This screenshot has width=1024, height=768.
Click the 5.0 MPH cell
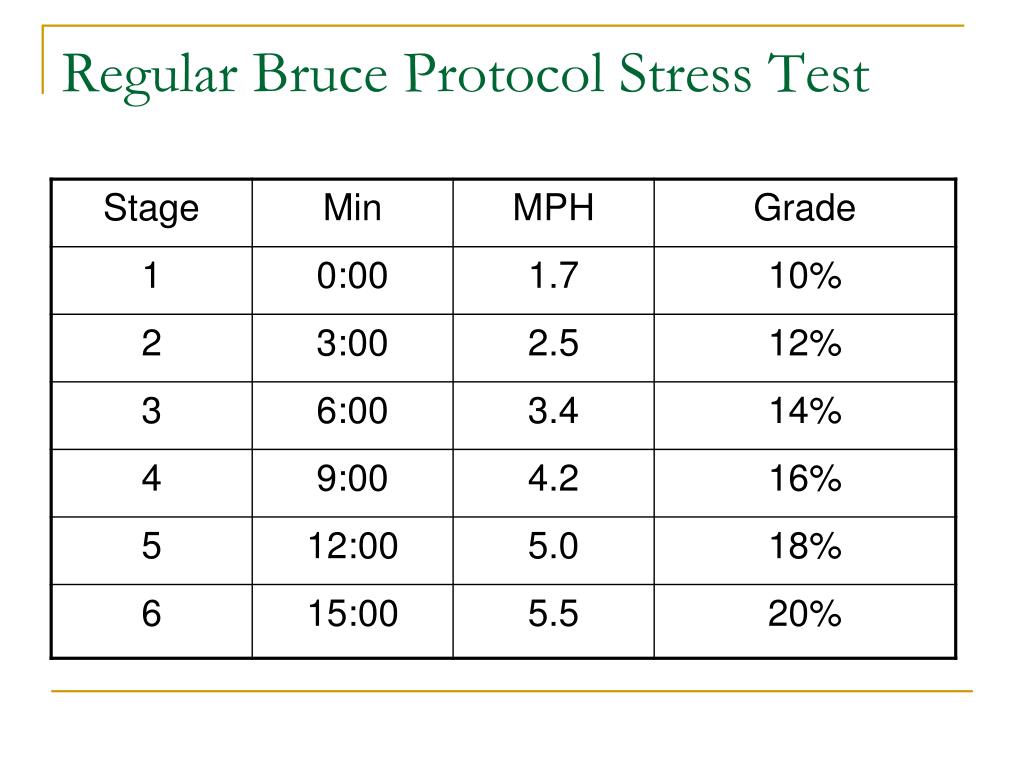[553, 547]
